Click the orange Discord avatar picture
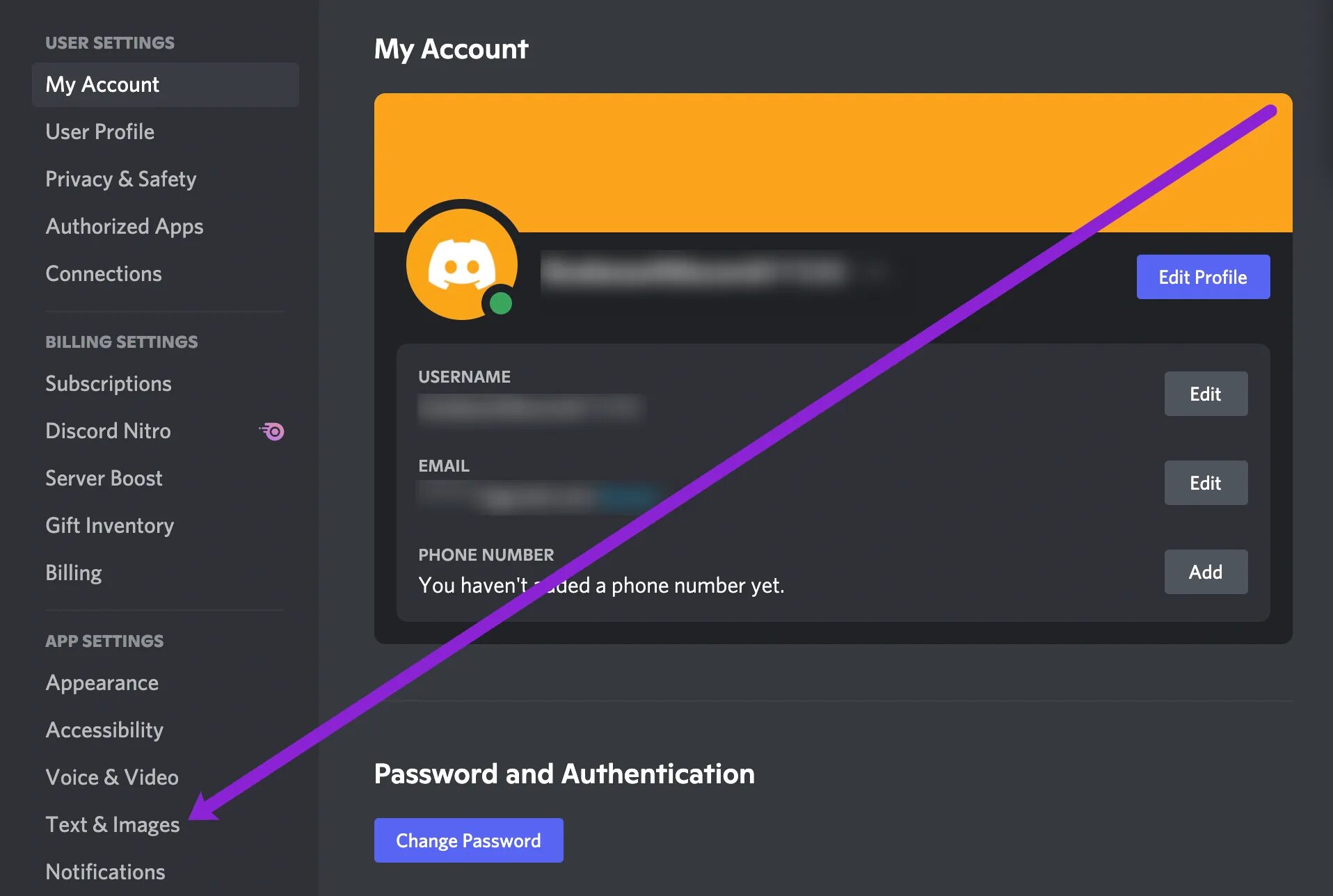 (461, 264)
